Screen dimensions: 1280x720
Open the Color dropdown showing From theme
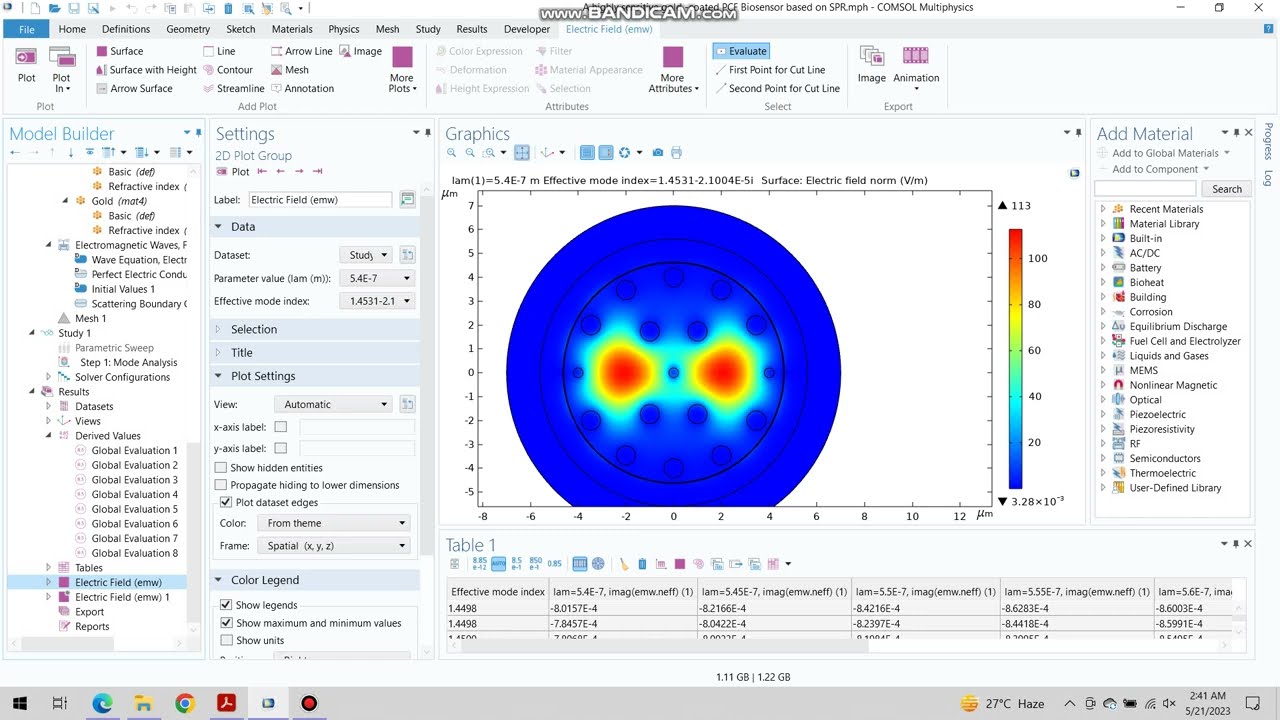[x=333, y=523]
